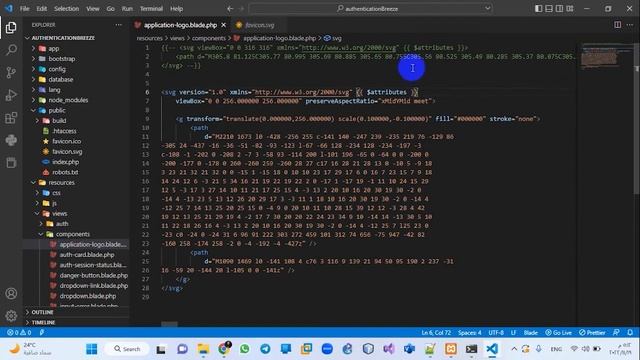Open the Accounts icon
The height and width of the screenshot is (360, 640).
pos(11,293)
